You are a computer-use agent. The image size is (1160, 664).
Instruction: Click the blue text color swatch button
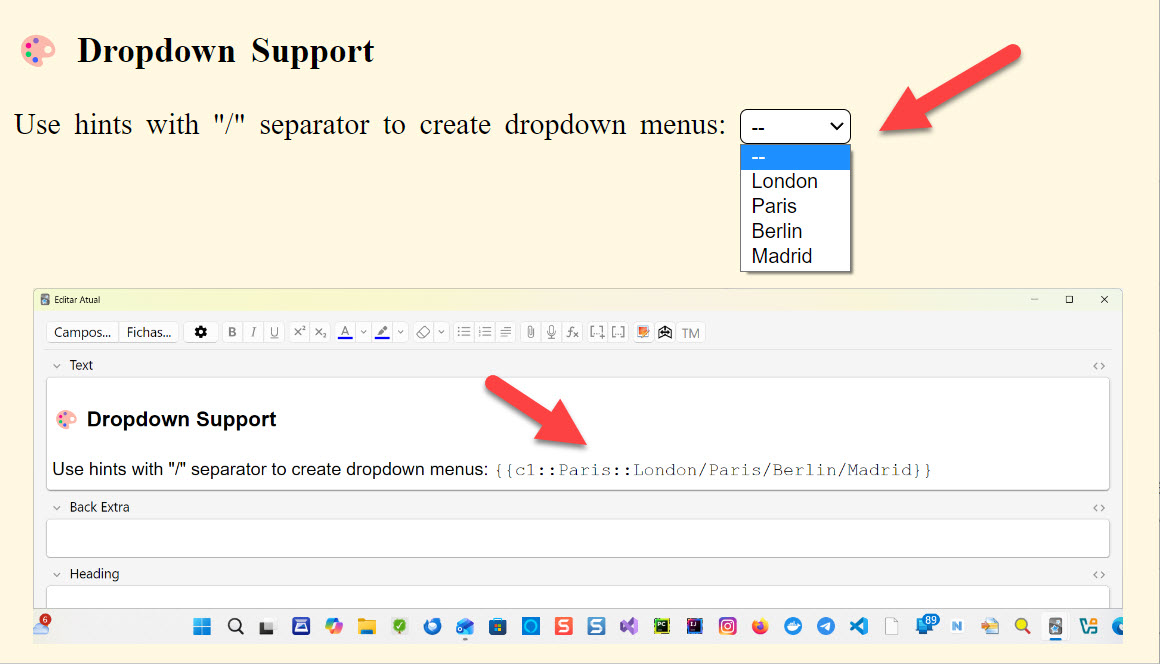(345, 332)
